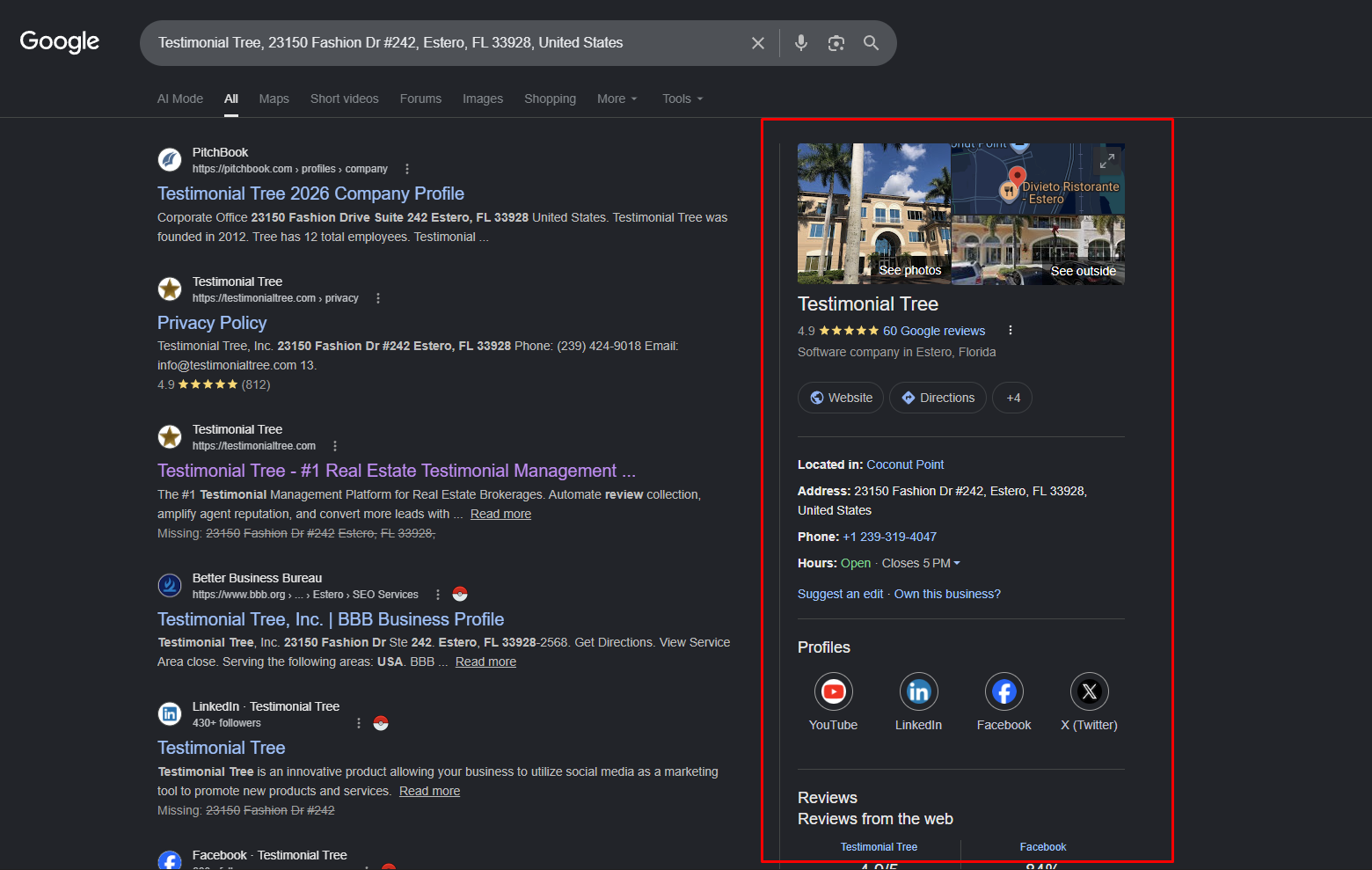Open more options for BBB result
The image size is (1372, 870).
(x=438, y=595)
